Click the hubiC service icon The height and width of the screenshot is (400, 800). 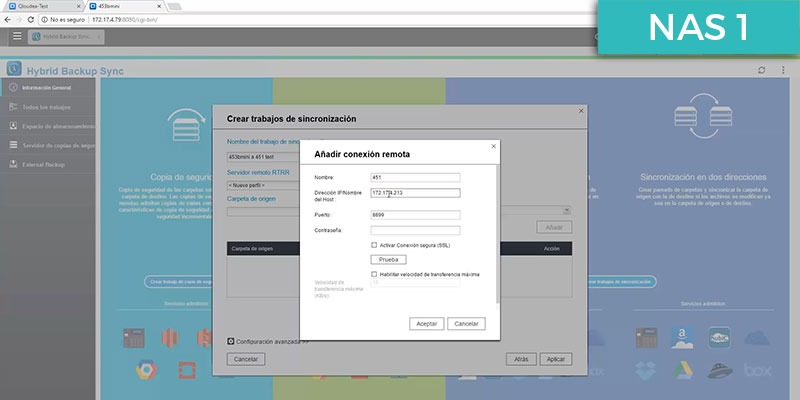point(719,338)
